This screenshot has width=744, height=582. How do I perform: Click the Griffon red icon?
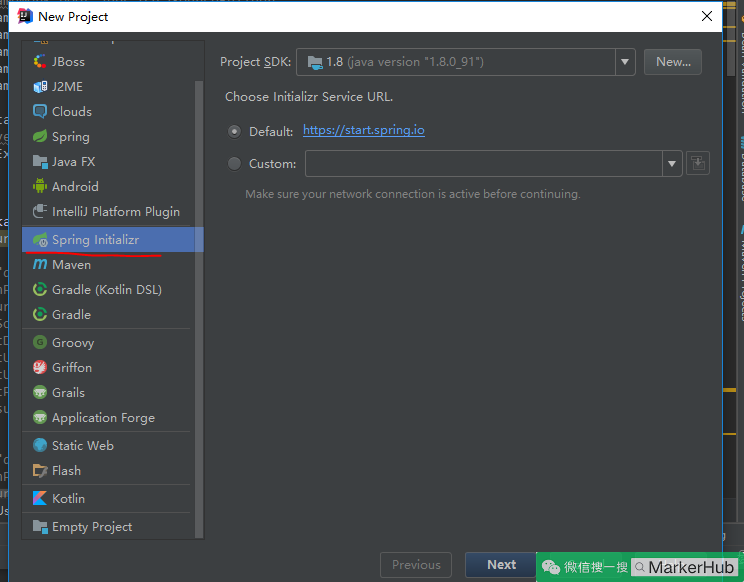(x=40, y=367)
